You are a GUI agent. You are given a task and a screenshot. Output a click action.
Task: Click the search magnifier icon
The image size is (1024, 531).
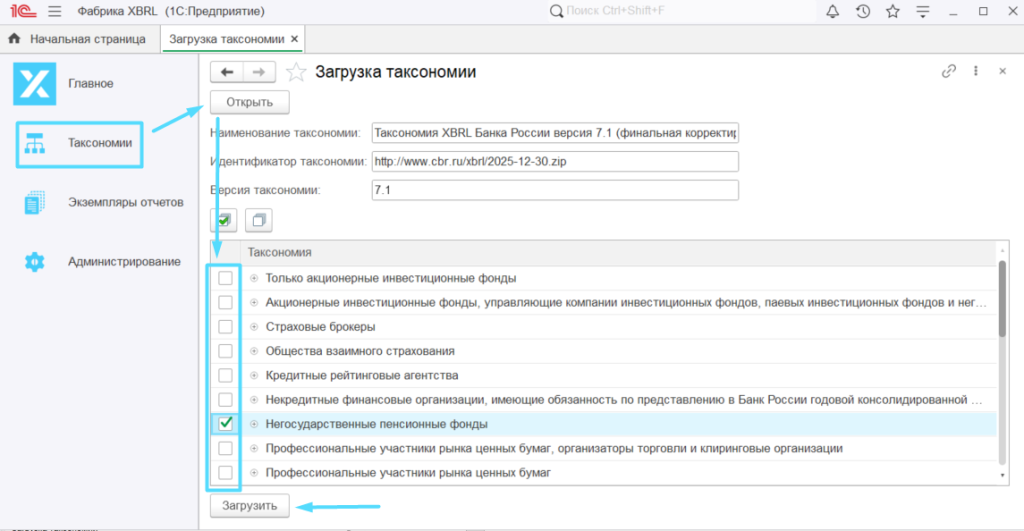(x=556, y=11)
